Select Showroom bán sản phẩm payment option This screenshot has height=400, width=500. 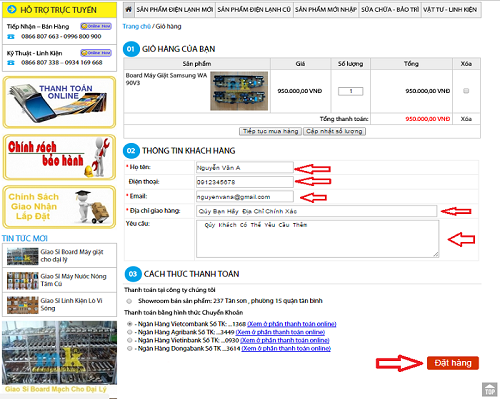(x=129, y=301)
